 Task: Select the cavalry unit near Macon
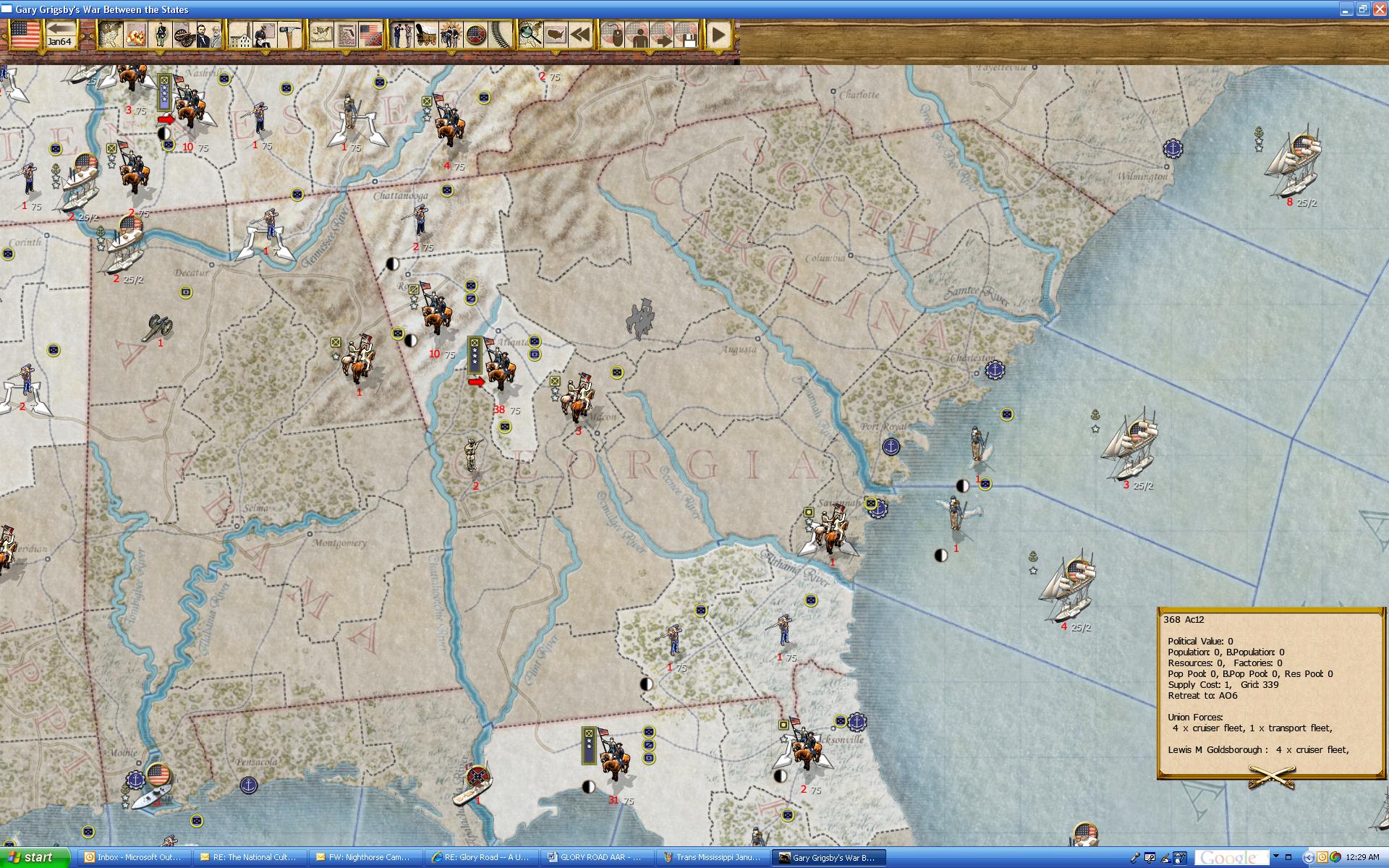click(x=579, y=398)
